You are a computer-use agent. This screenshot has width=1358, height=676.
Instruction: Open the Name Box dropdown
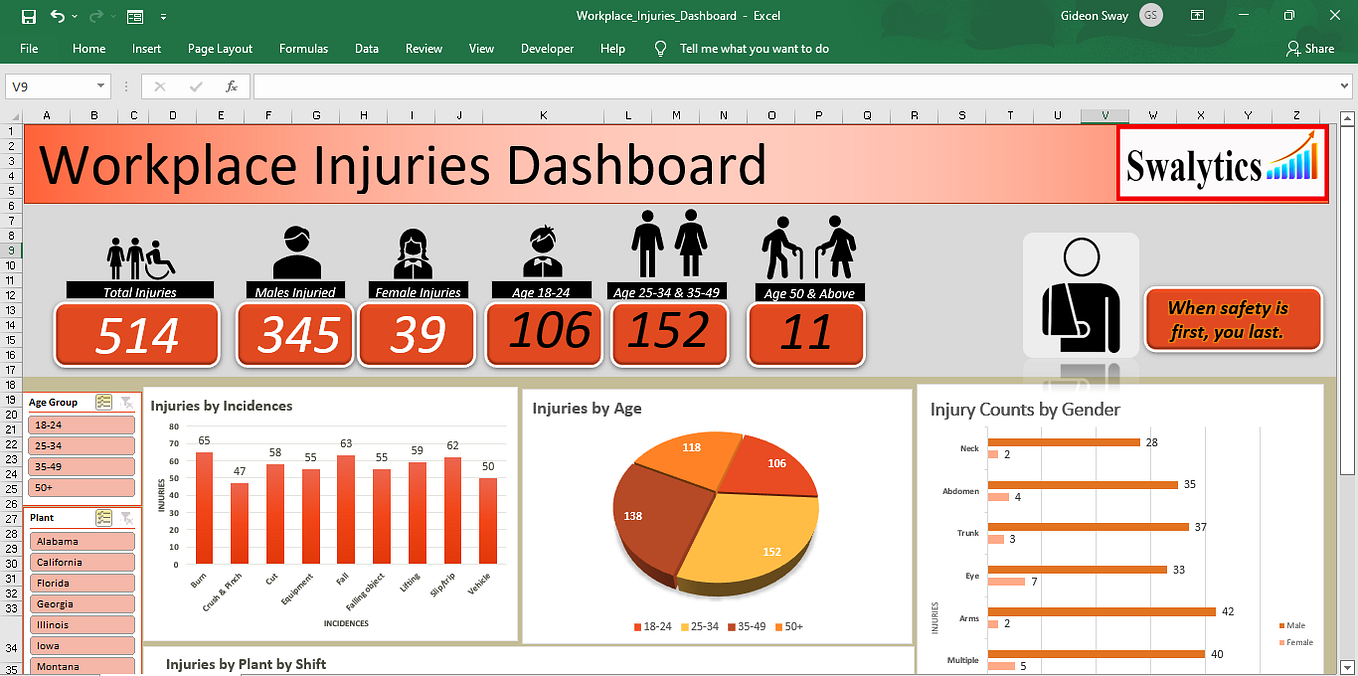point(99,86)
